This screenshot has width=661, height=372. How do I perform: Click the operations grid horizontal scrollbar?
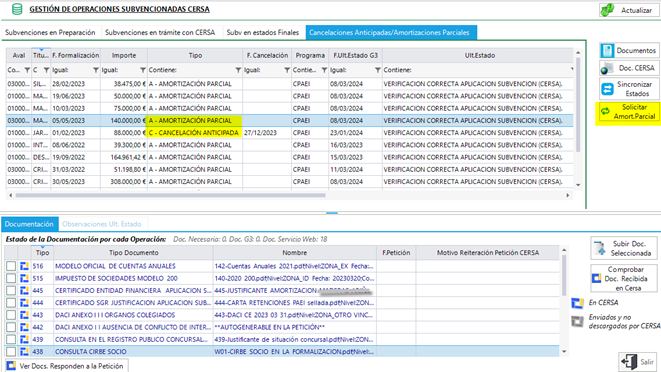coord(170,195)
